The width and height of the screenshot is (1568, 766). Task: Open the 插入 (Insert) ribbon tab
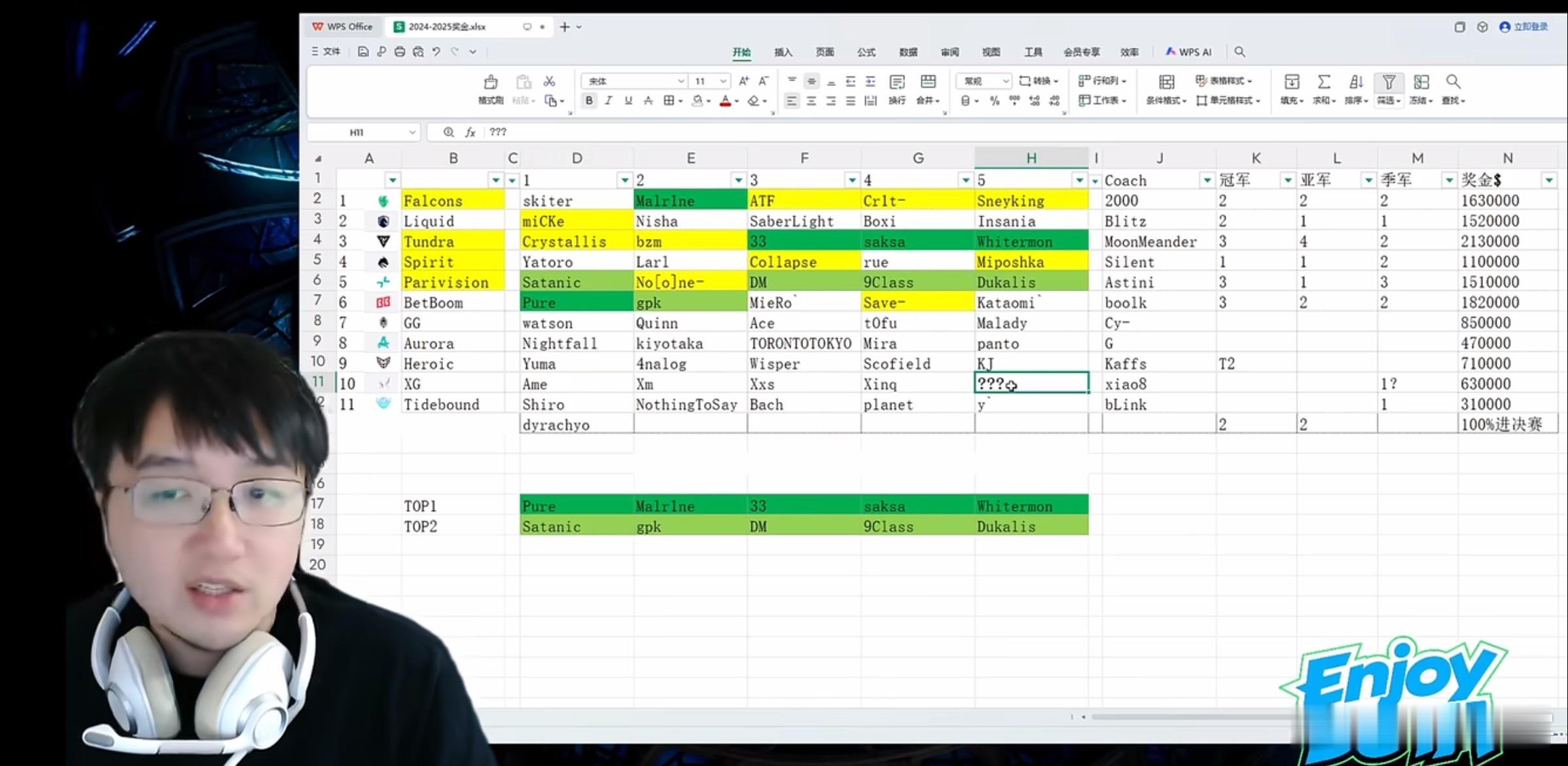point(783,52)
